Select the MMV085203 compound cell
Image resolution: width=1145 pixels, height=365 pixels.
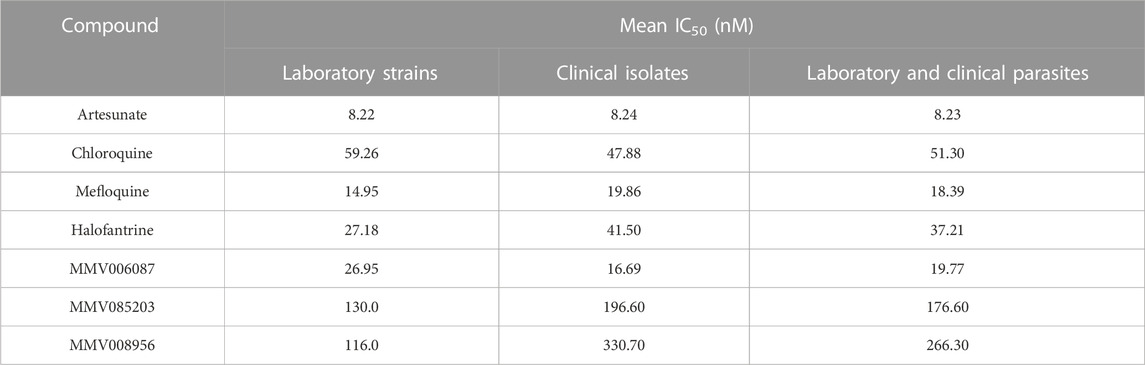click(112, 307)
